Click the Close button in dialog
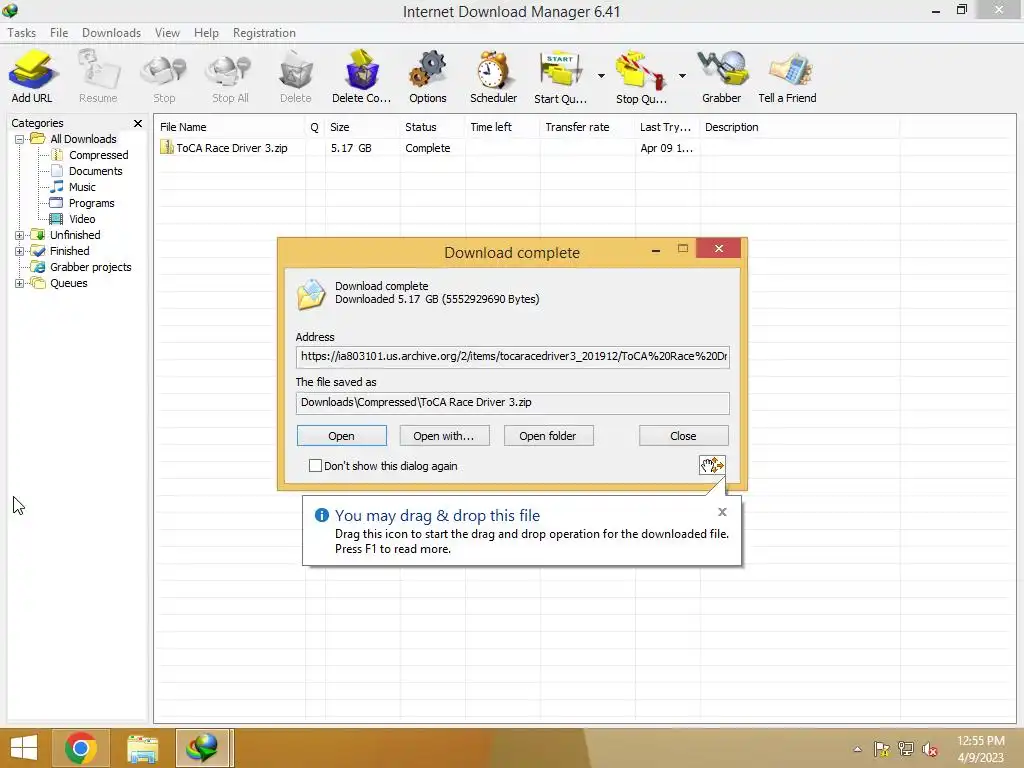This screenshot has width=1024, height=768. 683,436
